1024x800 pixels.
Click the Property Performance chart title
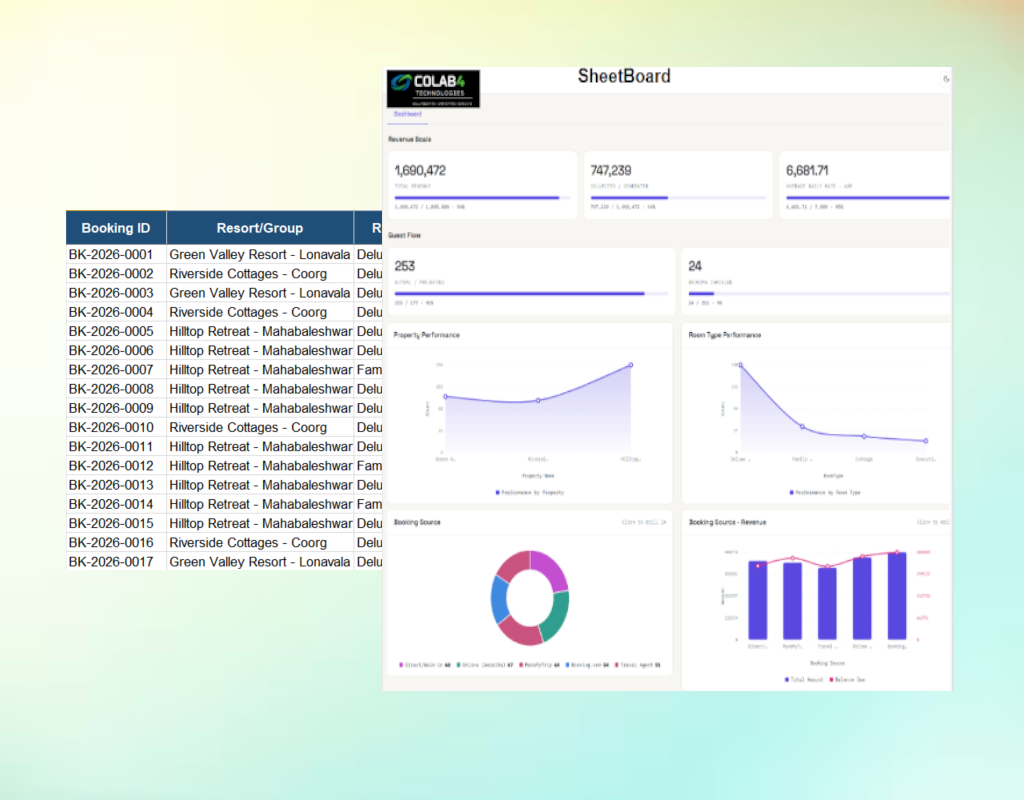click(x=426, y=335)
